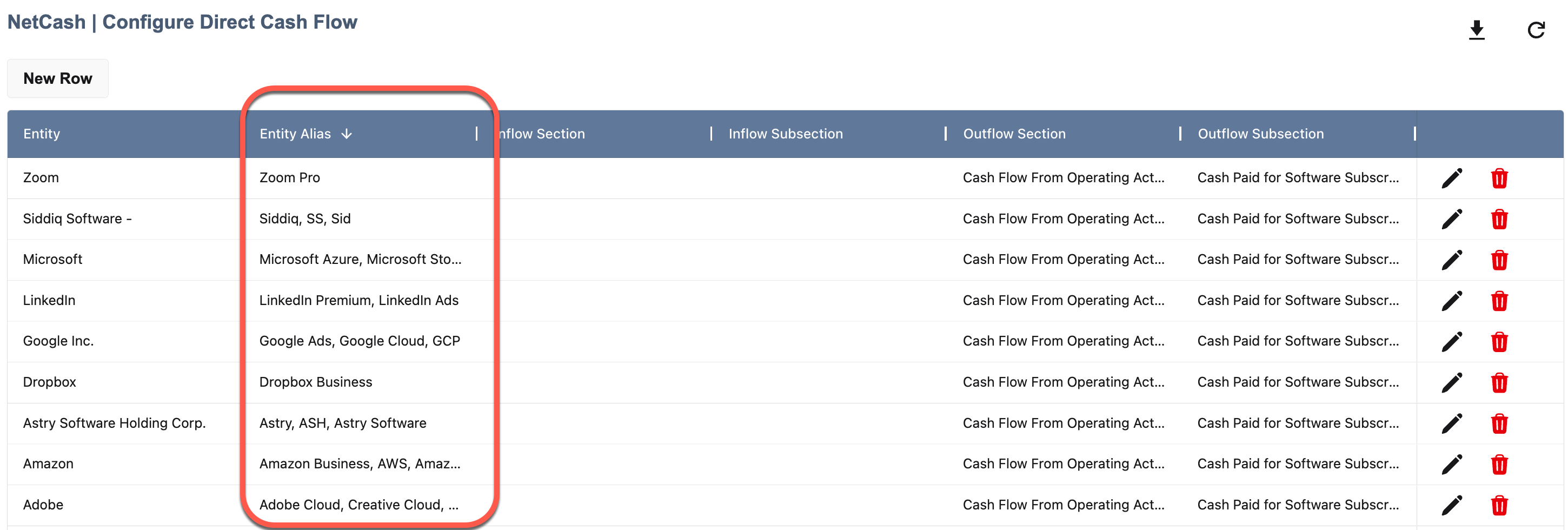Sort by the Outflow Subsection column header

1260,134
